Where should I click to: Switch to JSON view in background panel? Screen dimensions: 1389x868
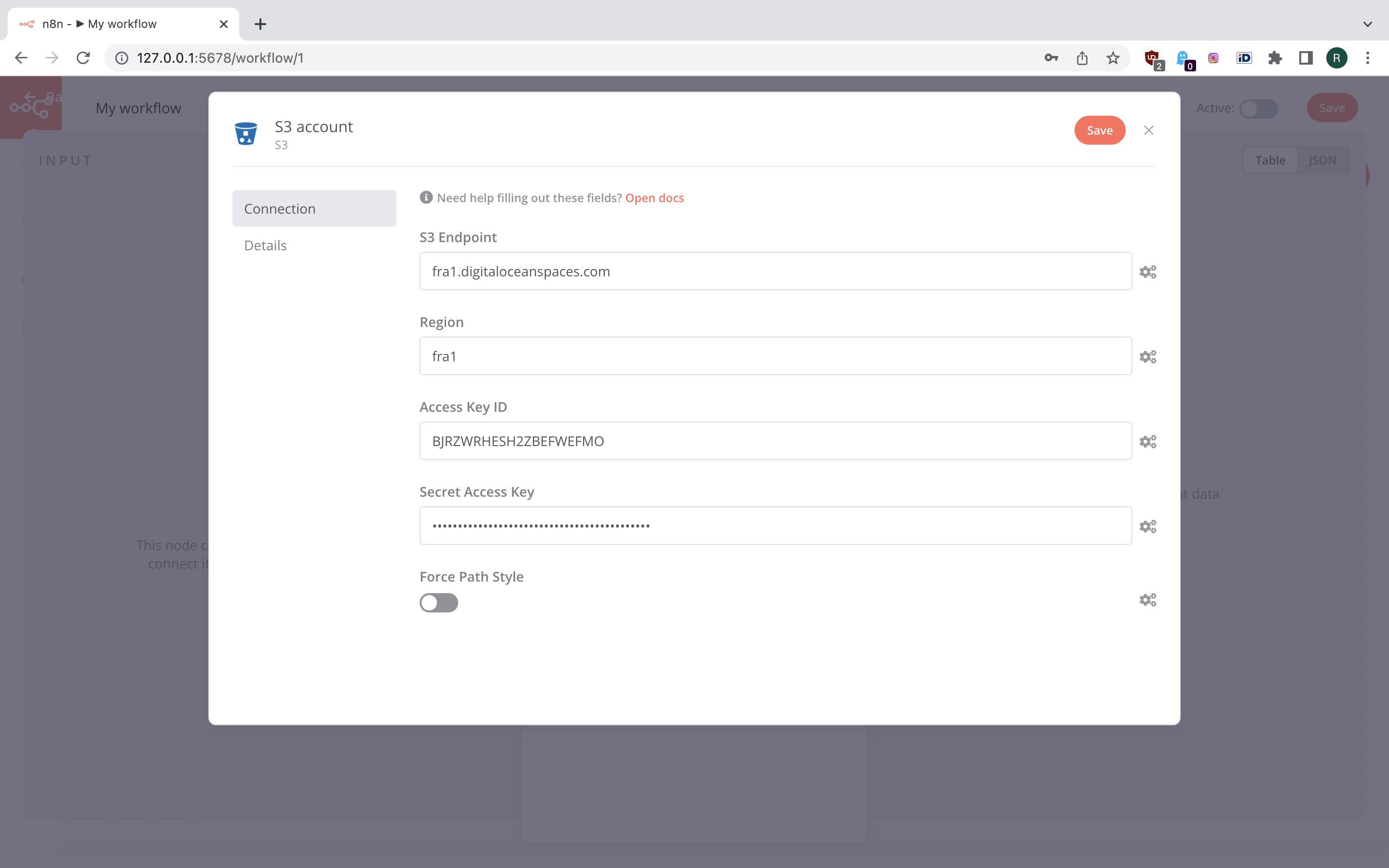tap(1322, 160)
